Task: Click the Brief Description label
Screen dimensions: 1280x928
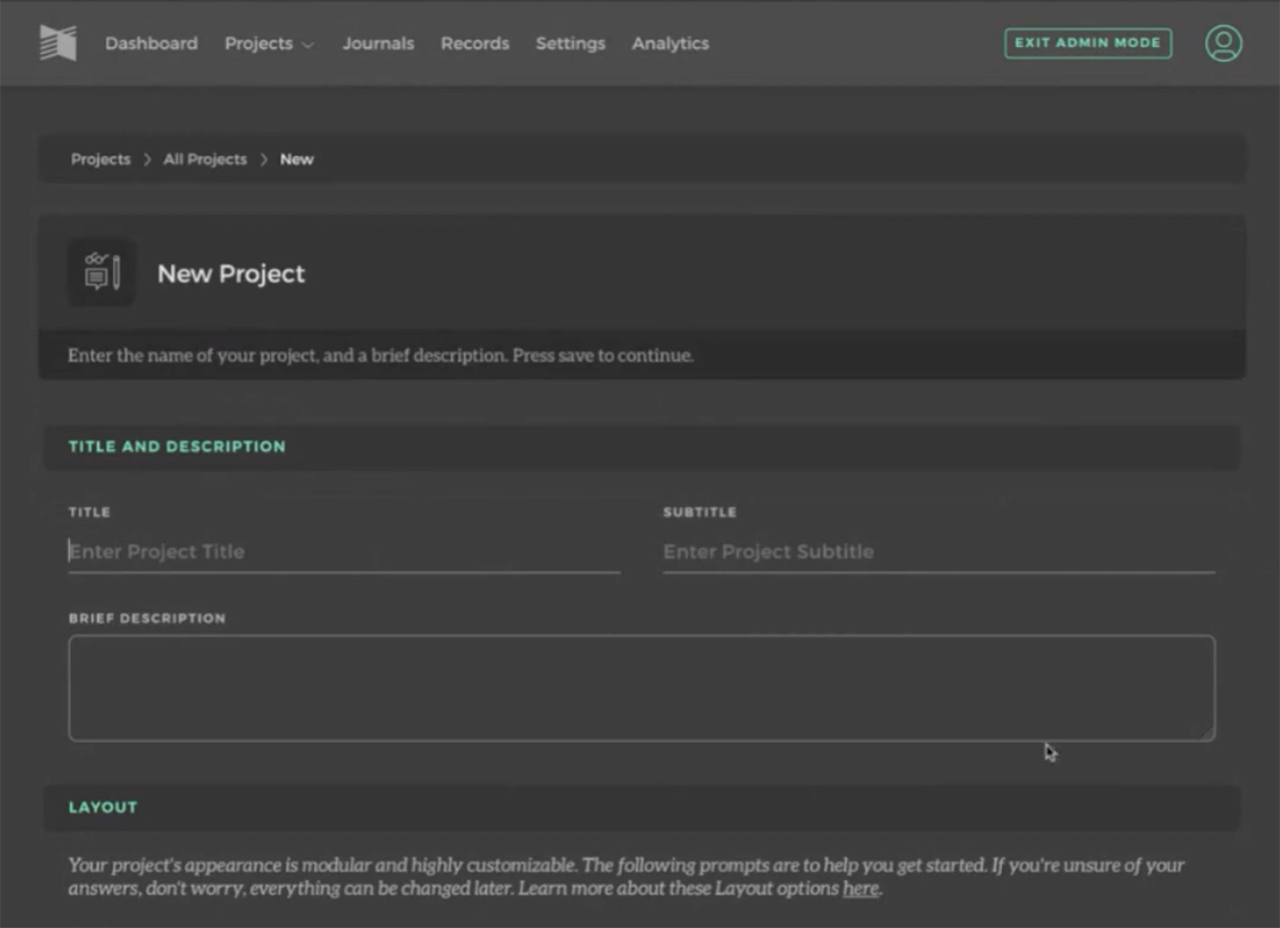Action: (x=147, y=618)
